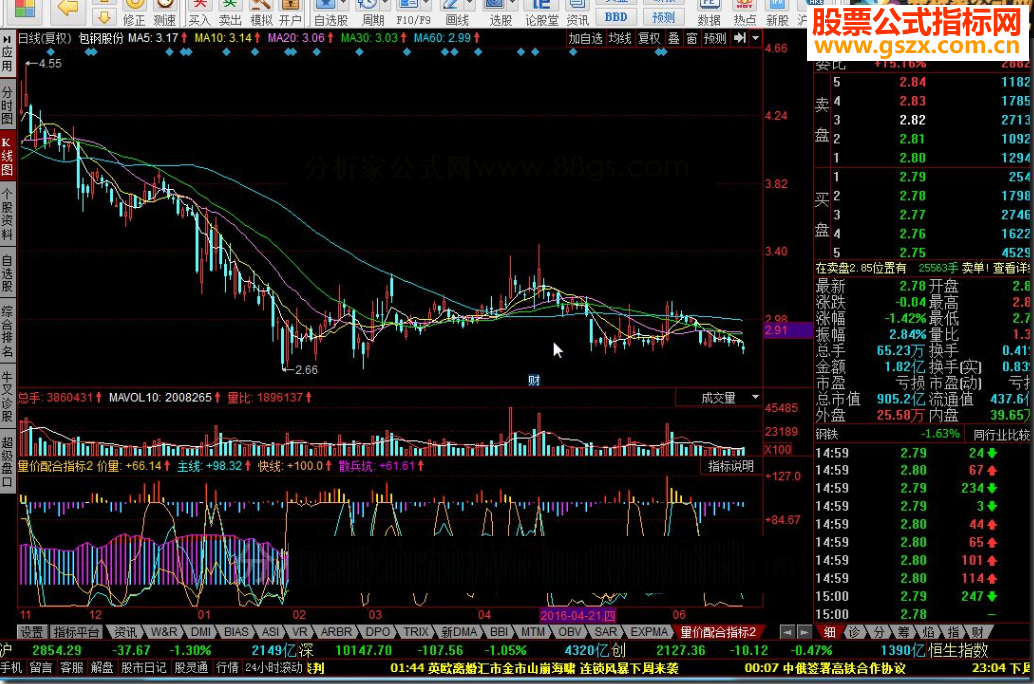Open the 指标平台 indicator platform
Image resolution: width=1034 pixels, height=684 pixels.
(x=76, y=632)
